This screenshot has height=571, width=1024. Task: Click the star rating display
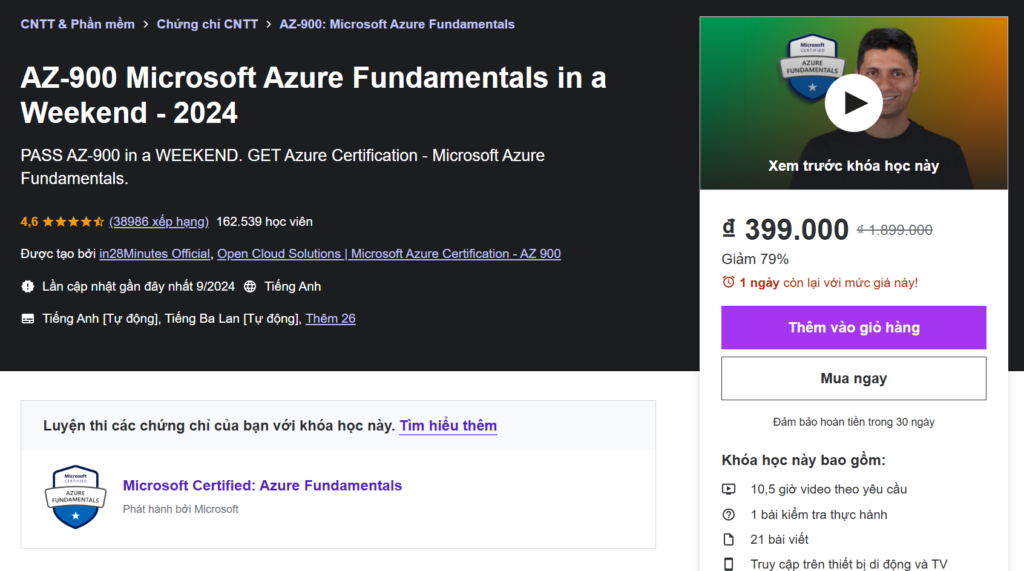pos(73,222)
